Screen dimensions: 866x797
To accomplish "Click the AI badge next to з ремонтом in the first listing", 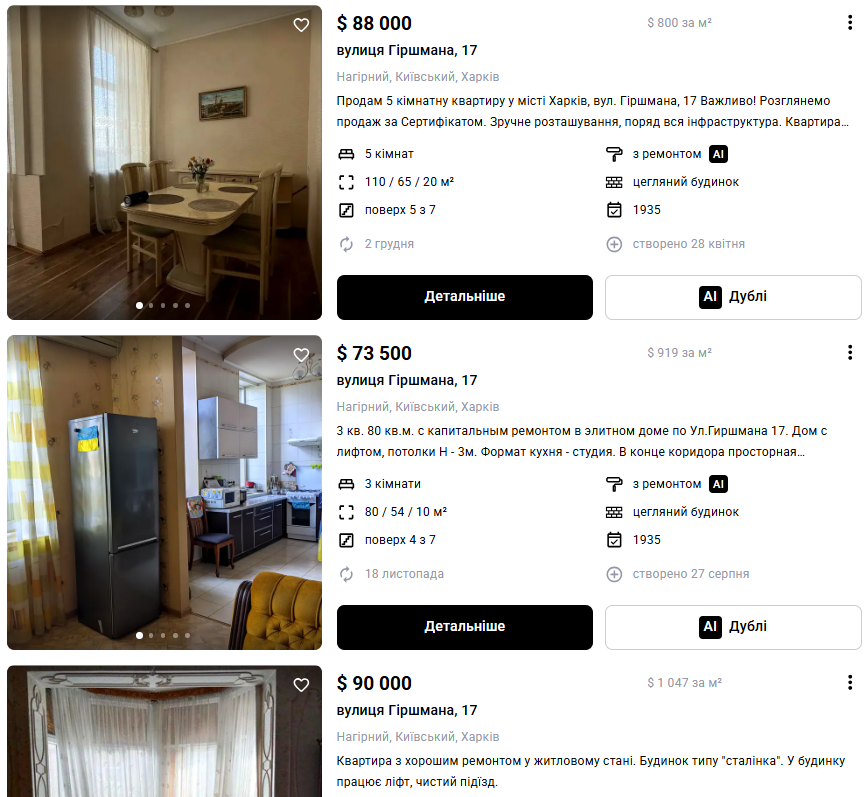I will click(718, 154).
